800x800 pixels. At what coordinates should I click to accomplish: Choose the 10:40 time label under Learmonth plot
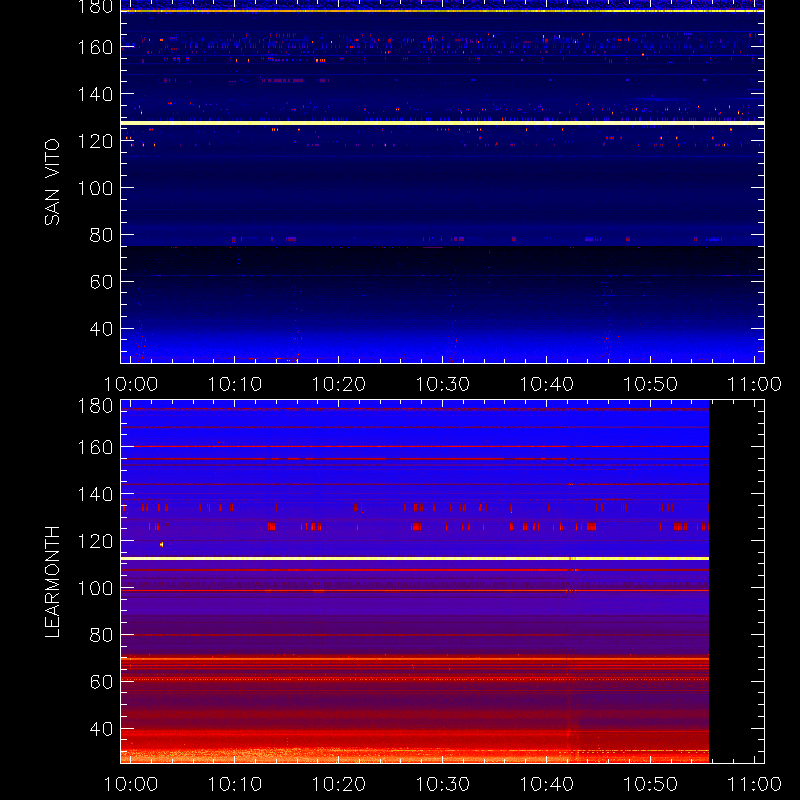pos(547,784)
